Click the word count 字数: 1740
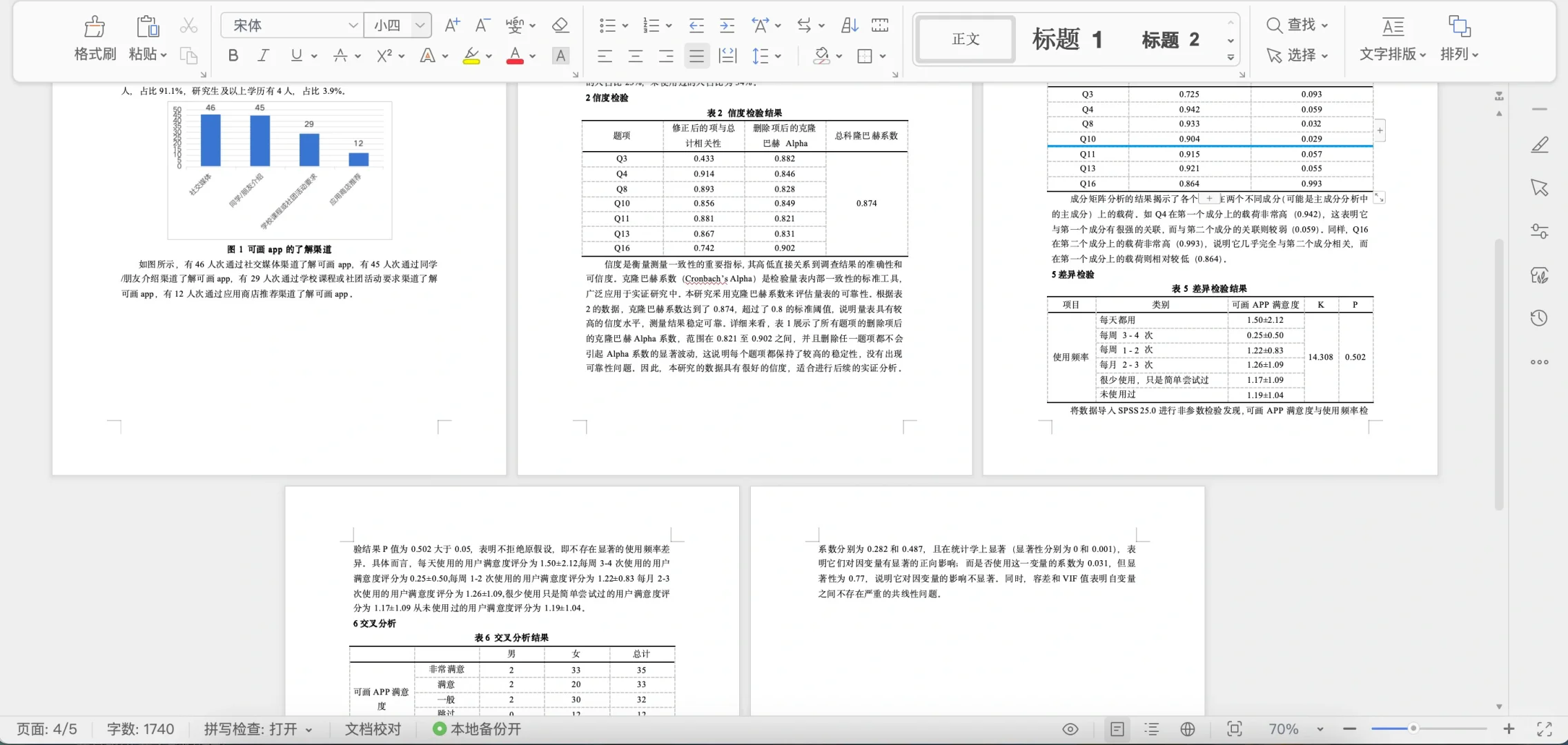Image resolution: width=1568 pixels, height=745 pixels. point(140,729)
